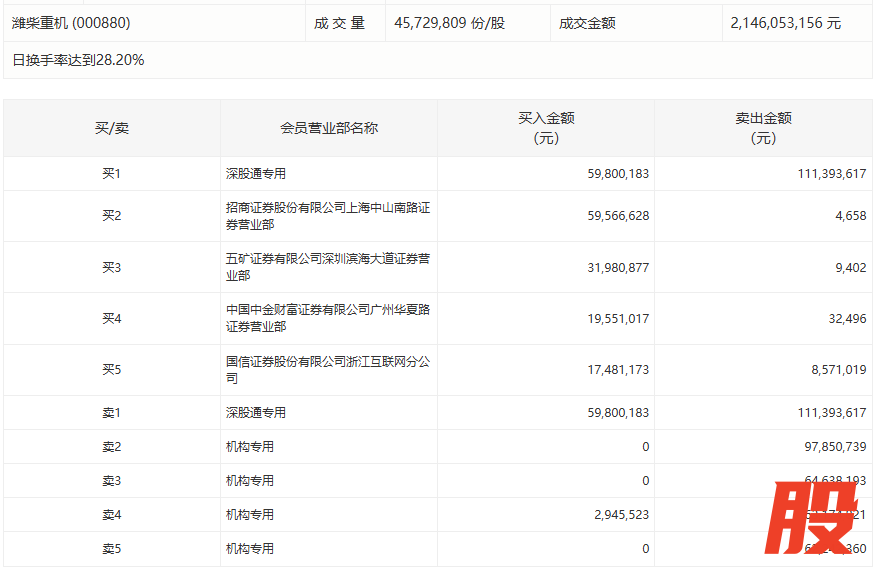Select 机构专用 in the 卖2 row

point(250,447)
